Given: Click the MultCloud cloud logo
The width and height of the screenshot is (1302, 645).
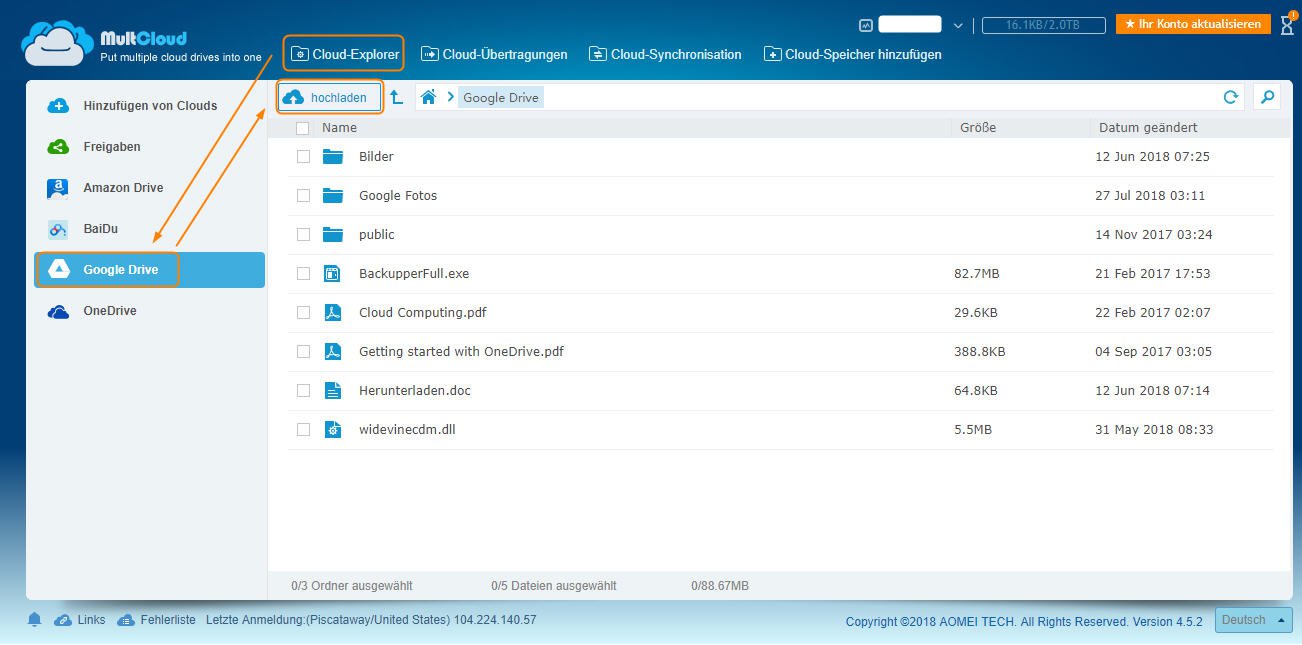Looking at the screenshot, I should pos(58,43).
